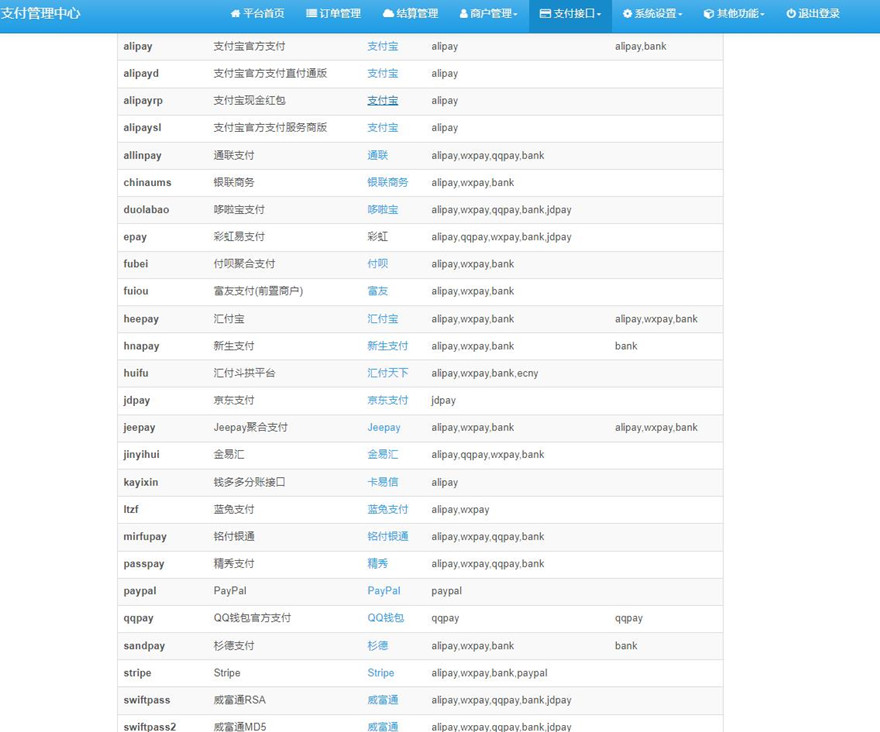This screenshot has width=880, height=732.
Task: Select the jinyihui plugin name
Action: (x=141, y=455)
